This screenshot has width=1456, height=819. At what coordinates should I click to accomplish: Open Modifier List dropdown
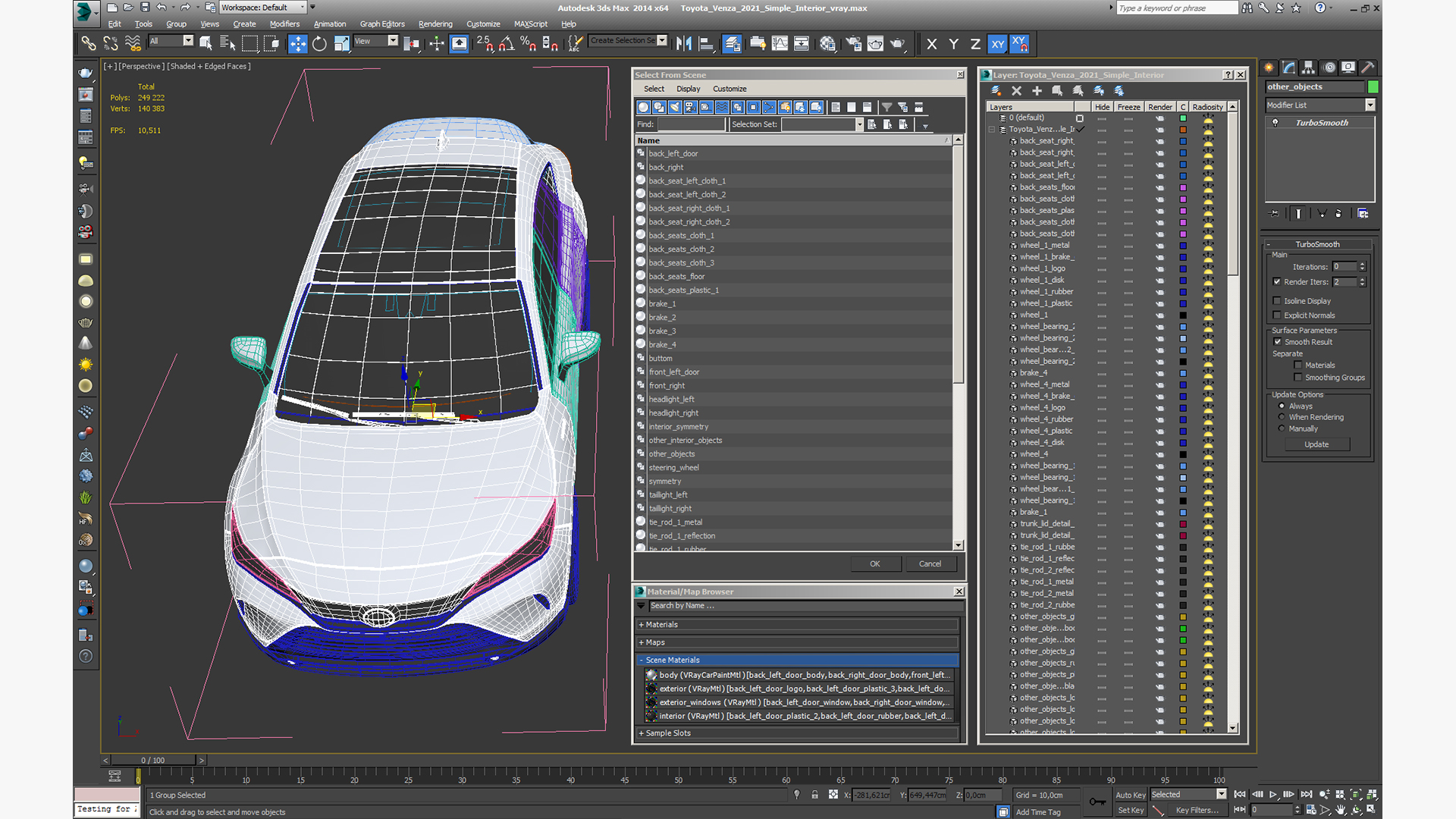[1320, 105]
